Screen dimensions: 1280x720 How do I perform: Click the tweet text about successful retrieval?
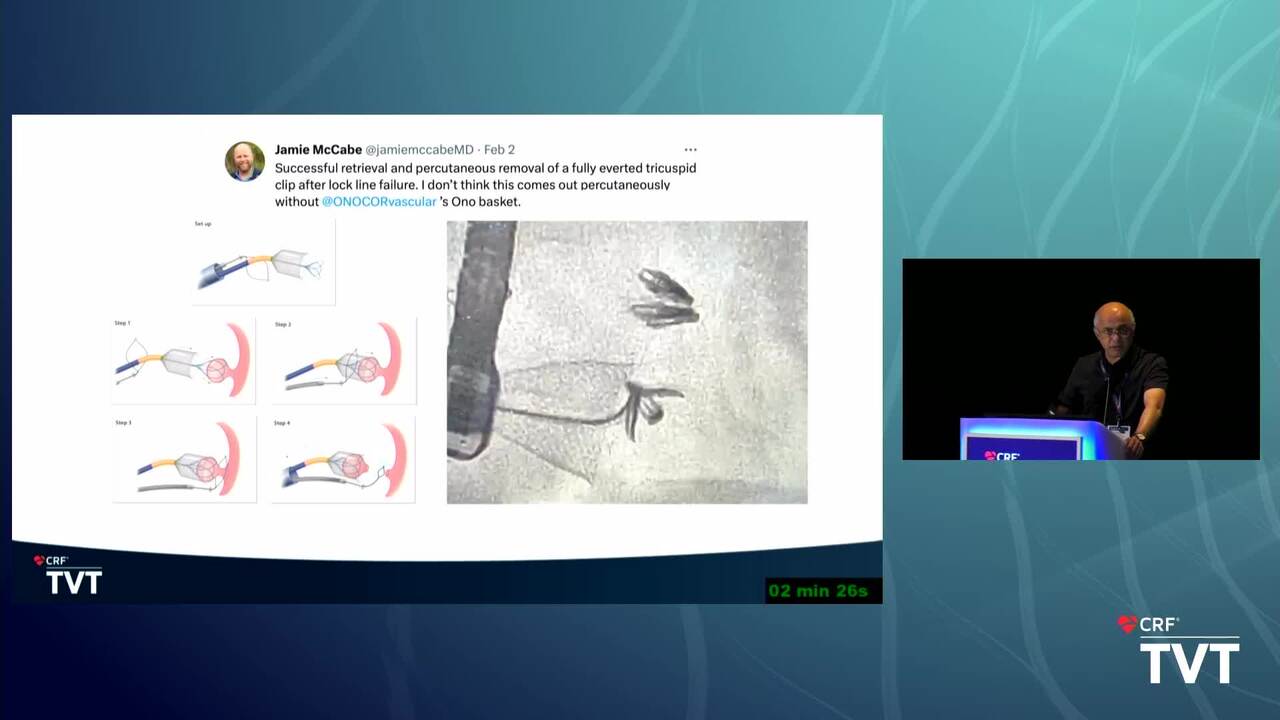(x=486, y=184)
